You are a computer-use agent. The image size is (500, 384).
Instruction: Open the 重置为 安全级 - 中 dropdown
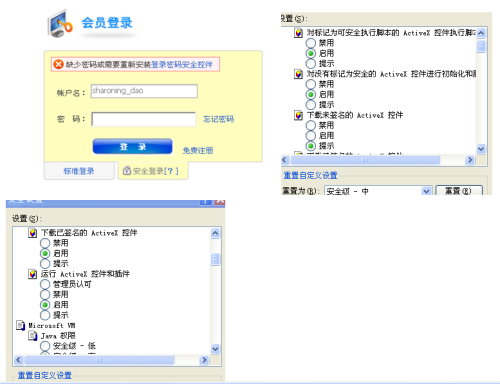click(x=426, y=191)
